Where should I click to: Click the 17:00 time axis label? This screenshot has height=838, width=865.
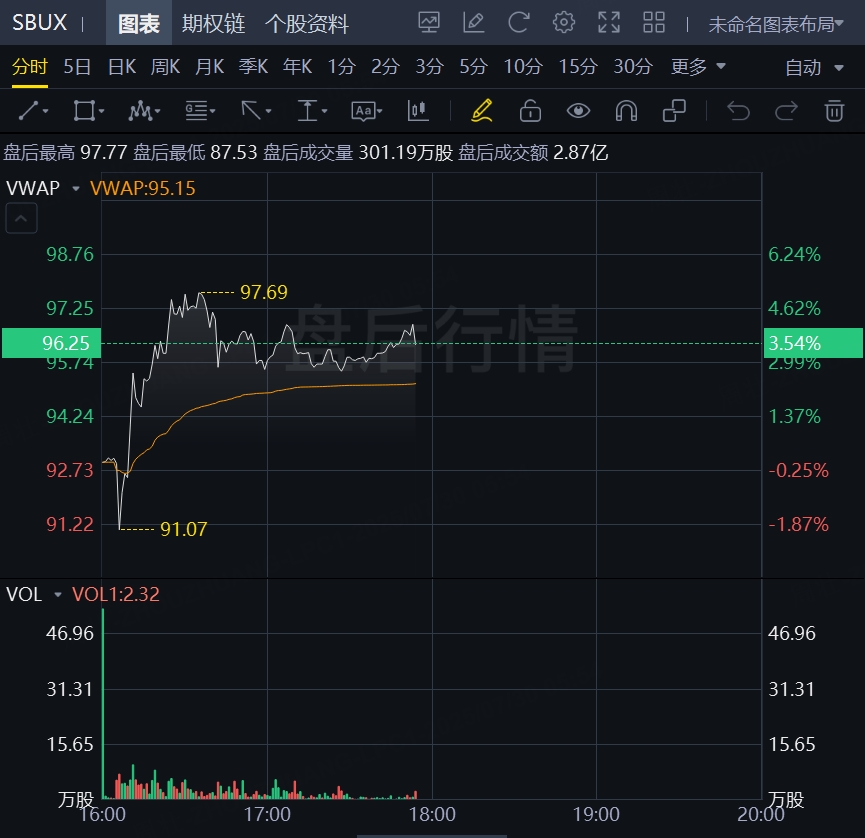point(267,814)
